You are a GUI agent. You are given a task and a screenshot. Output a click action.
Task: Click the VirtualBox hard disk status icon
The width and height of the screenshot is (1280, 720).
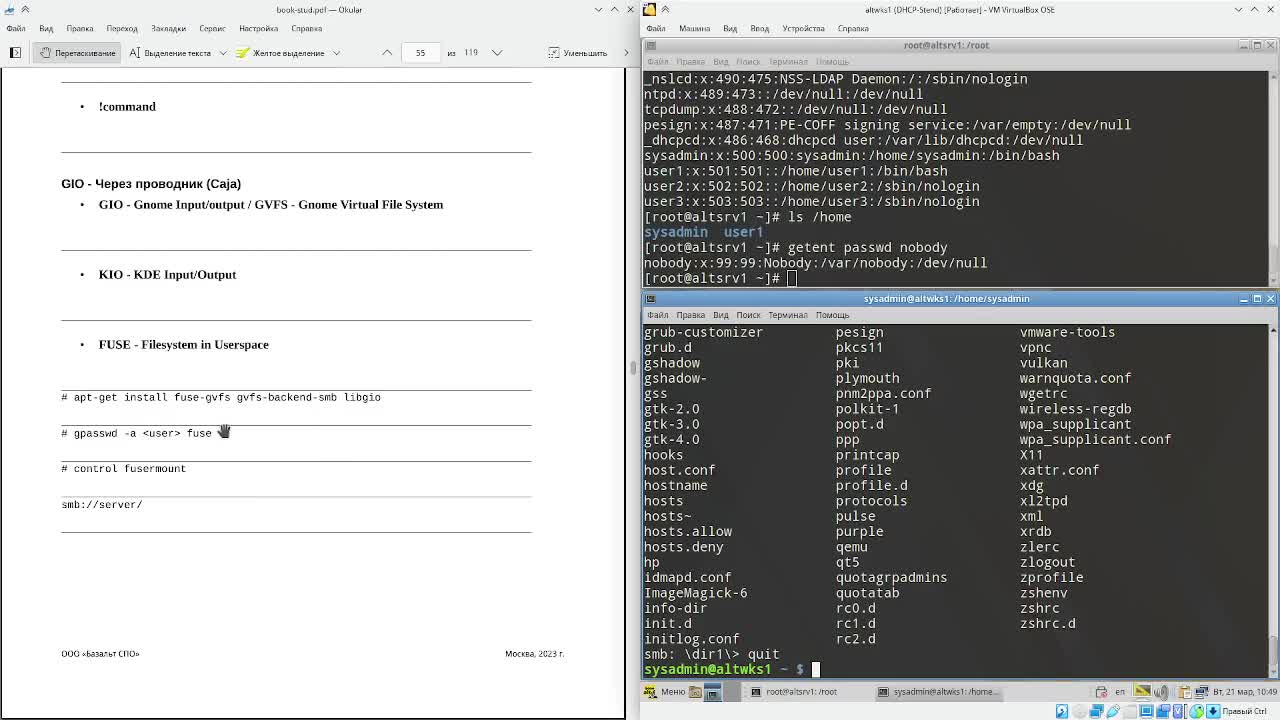point(1062,711)
